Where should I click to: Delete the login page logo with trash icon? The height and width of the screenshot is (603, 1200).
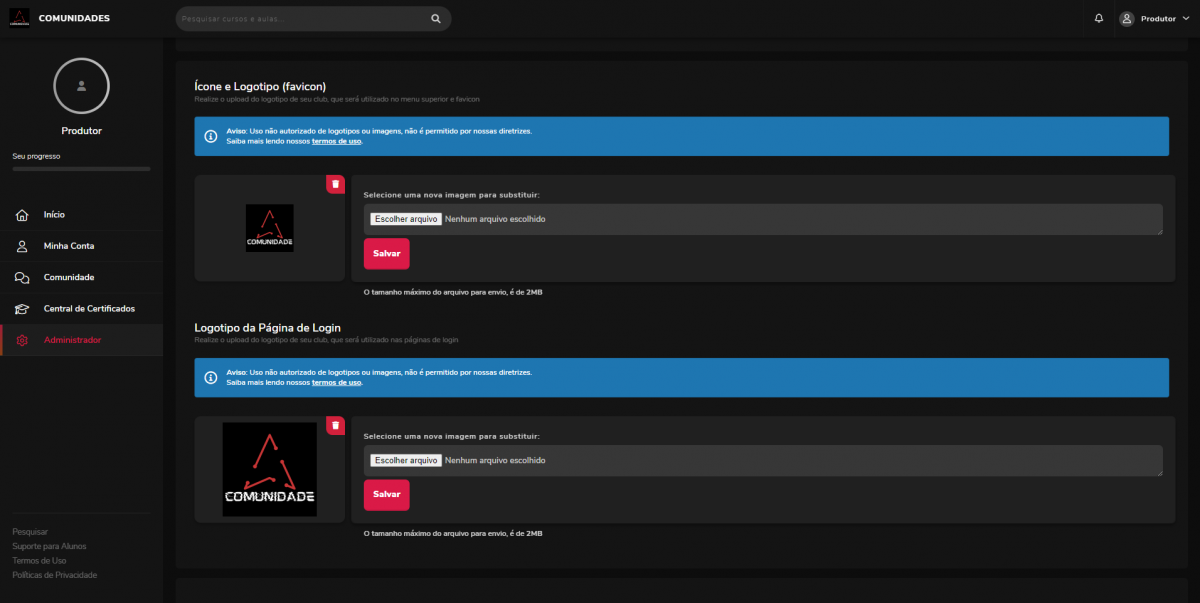pyautogui.click(x=335, y=425)
